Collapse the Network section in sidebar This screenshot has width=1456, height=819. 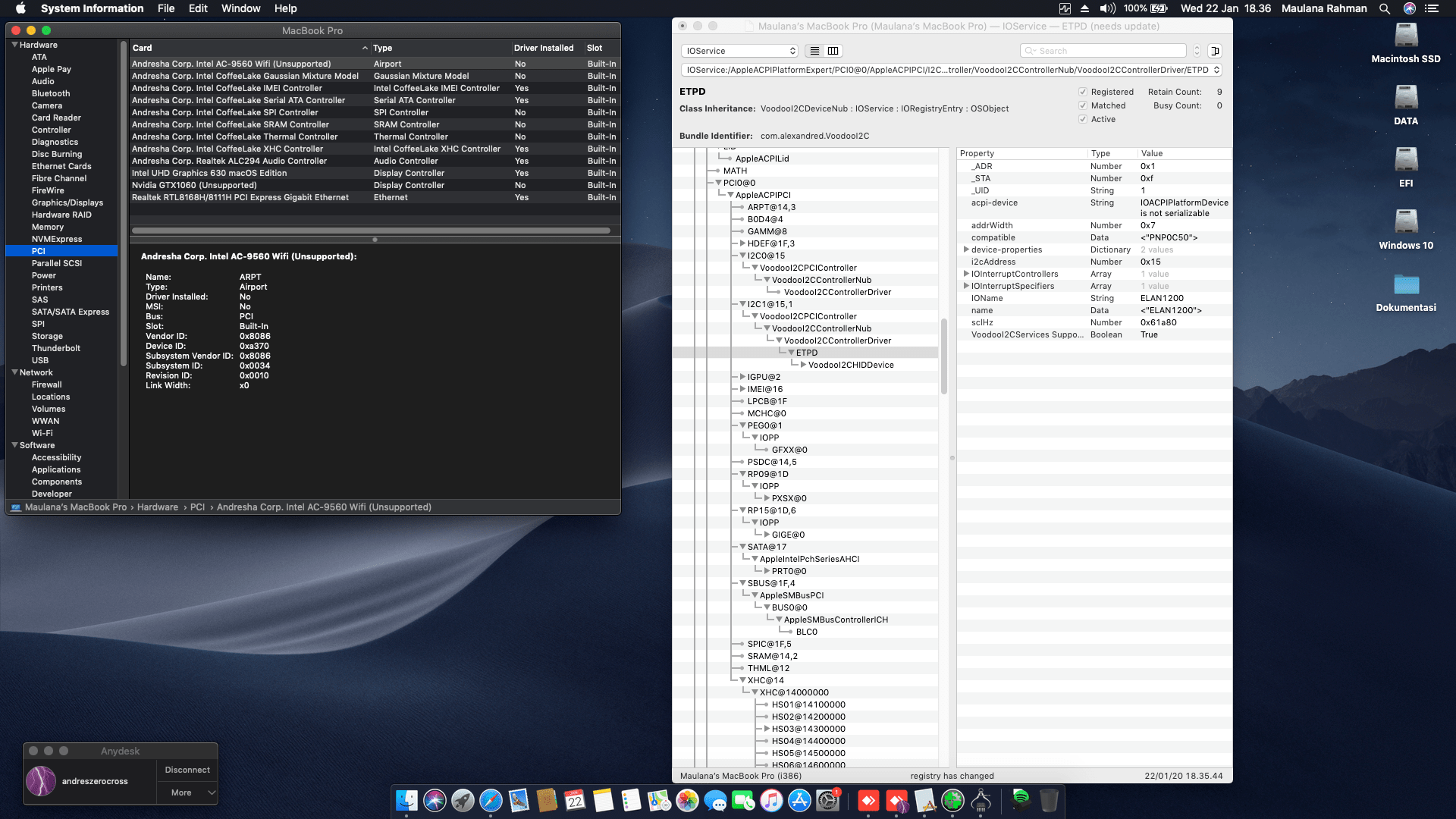pyautogui.click(x=14, y=372)
